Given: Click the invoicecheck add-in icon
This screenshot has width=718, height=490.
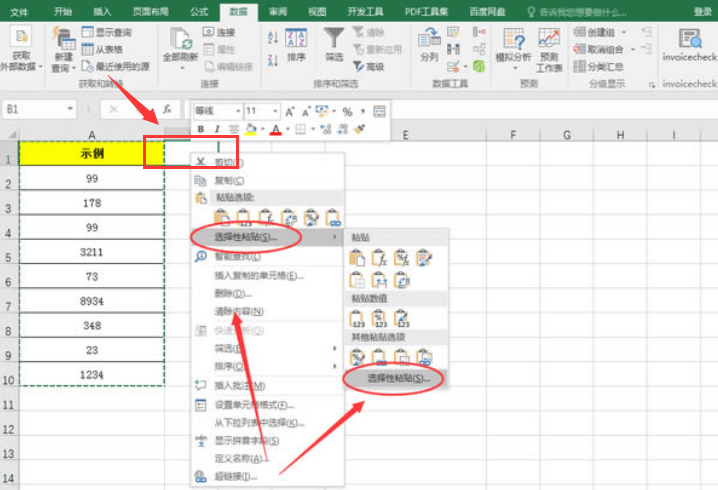Looking at the screenshot, I should point(690,46).
